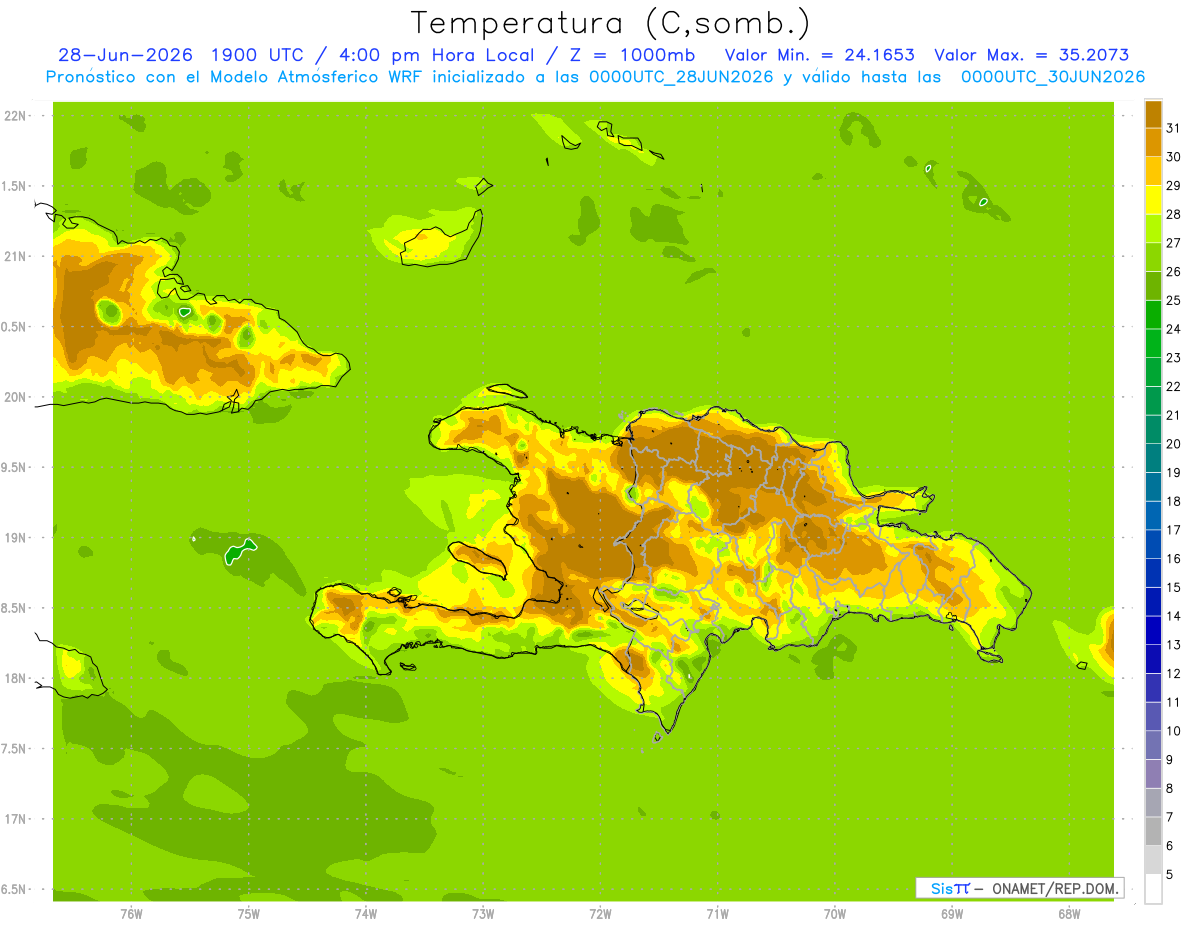Click the "71W" longitude label
This screenshot has width=1200, height=927.
pyautogui.click(x=717, y=913)
